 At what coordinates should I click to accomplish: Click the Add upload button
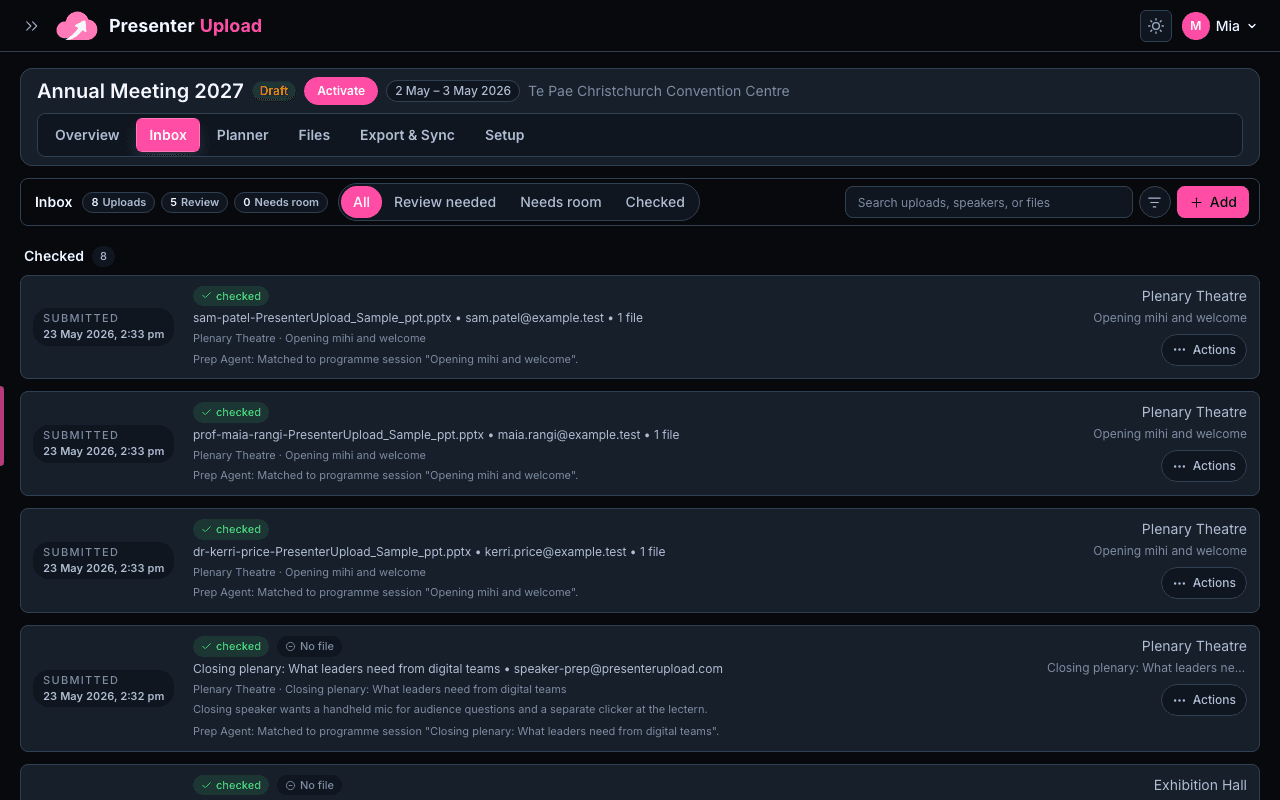click(1213, 202)
